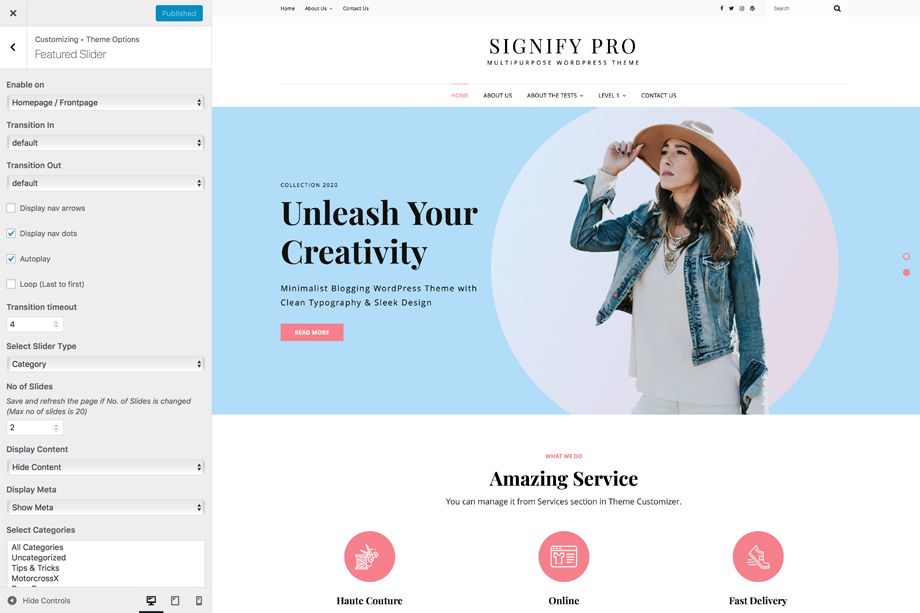This screenshot has width=920, height=613.
Task: Switch to tablet preview icon
Action: click(175, 600)
